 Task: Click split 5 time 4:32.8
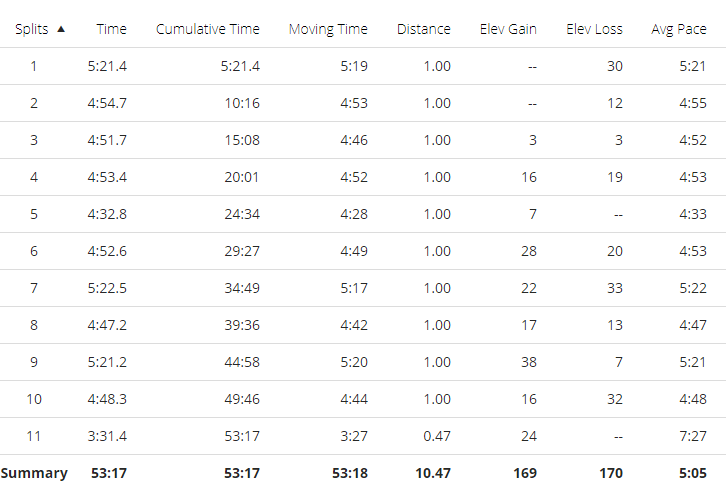pyautogui.click(x=107, y=214)
